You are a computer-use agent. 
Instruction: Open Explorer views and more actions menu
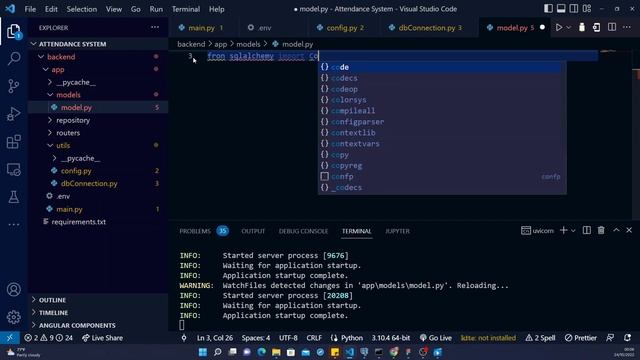pyautogui.click(x=155, y=27)
